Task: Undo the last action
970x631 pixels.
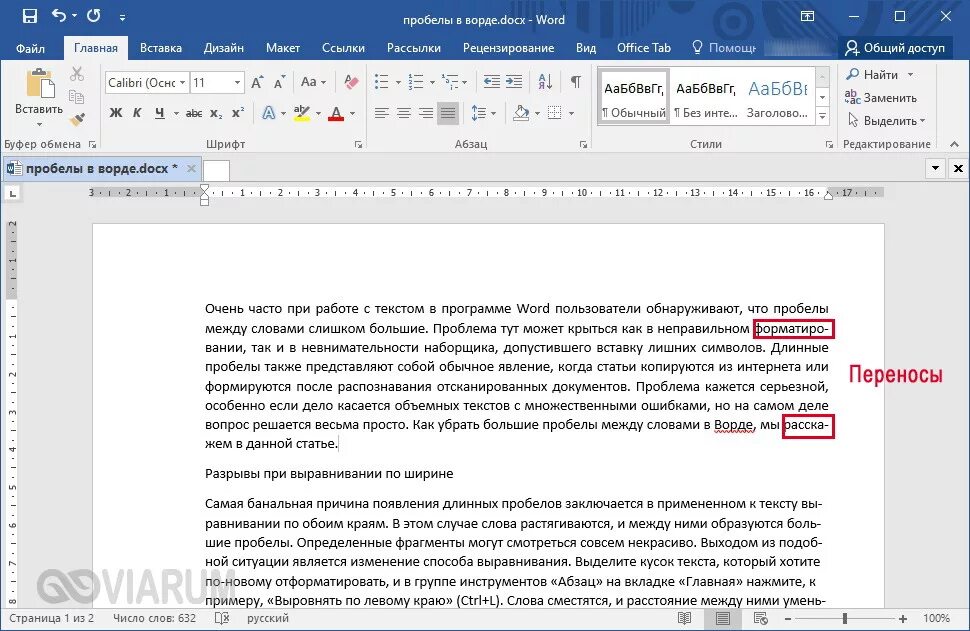Action: (x=59, y=15)
